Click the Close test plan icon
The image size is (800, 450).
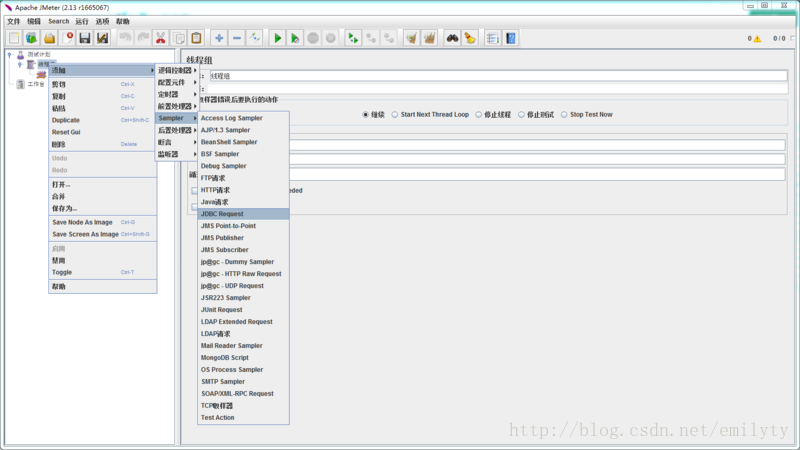[x=67, y=38]
